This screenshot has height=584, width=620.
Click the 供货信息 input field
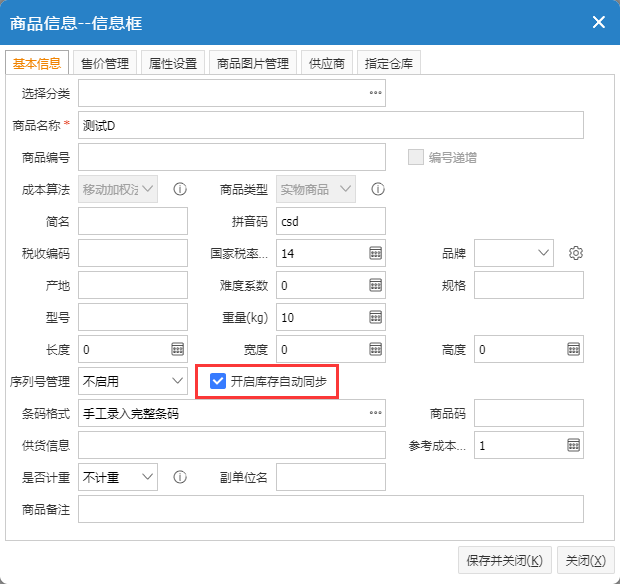(x=232, y=445)
